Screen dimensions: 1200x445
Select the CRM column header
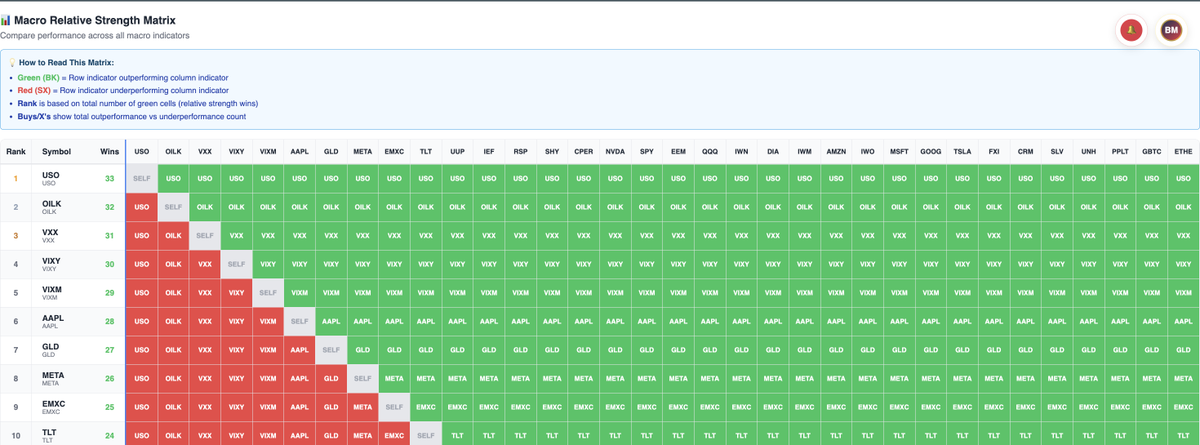click(1025, 152)
